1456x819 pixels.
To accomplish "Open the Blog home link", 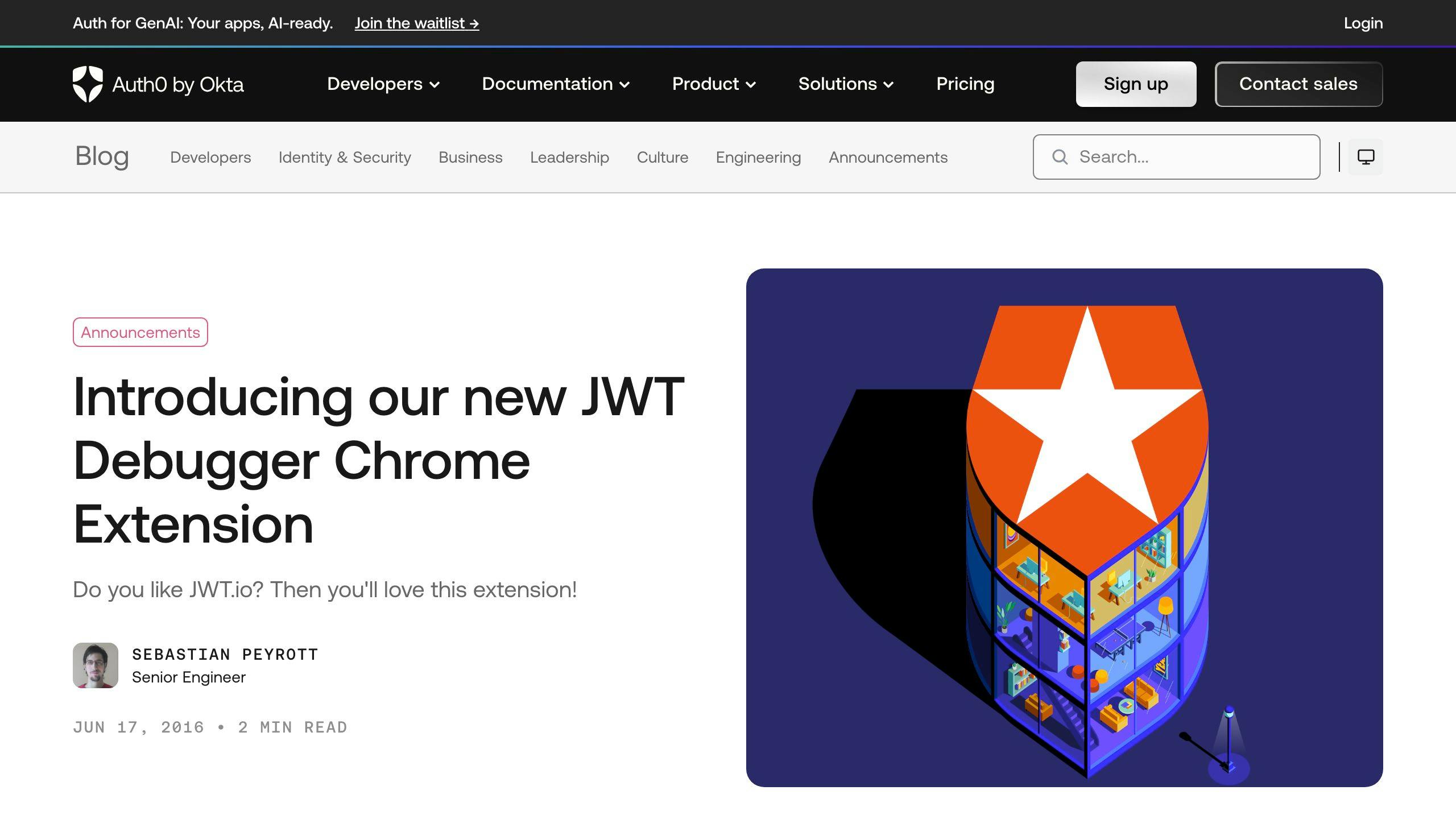I will pos(102,156).
